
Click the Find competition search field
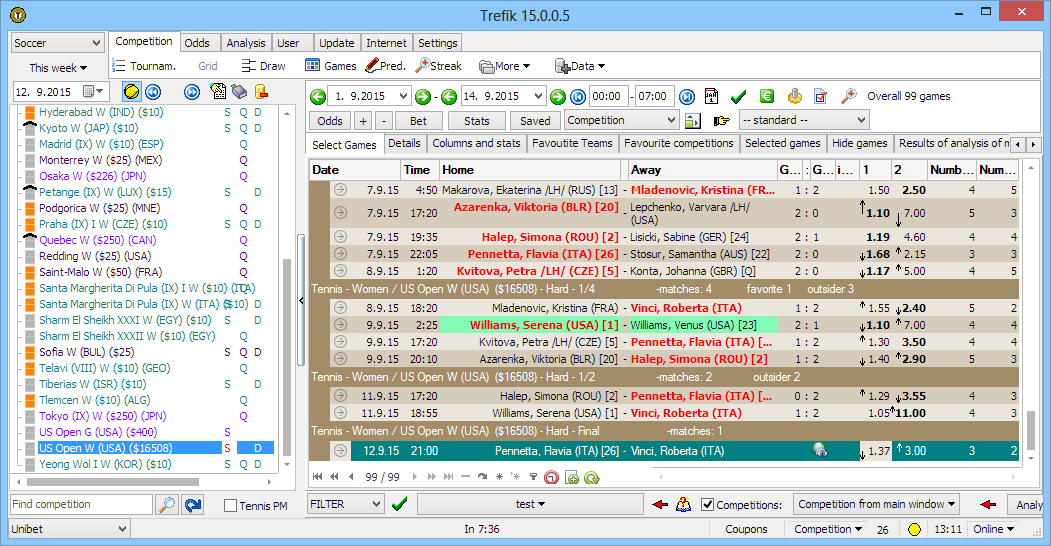(x=81, y=505)
